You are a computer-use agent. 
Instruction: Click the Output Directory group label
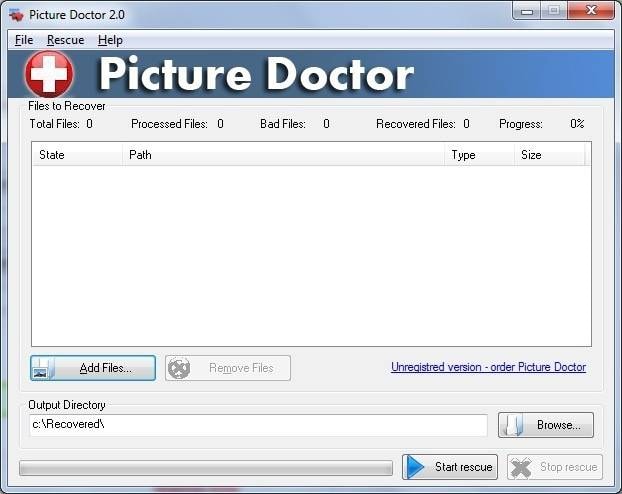67,405
